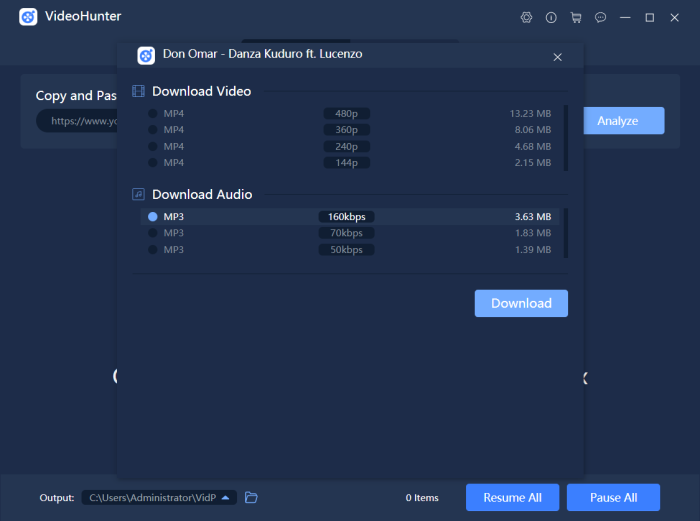Click the 50kbps bitrate badge
The width and height of the screenshot is (700, 521).
346,250
